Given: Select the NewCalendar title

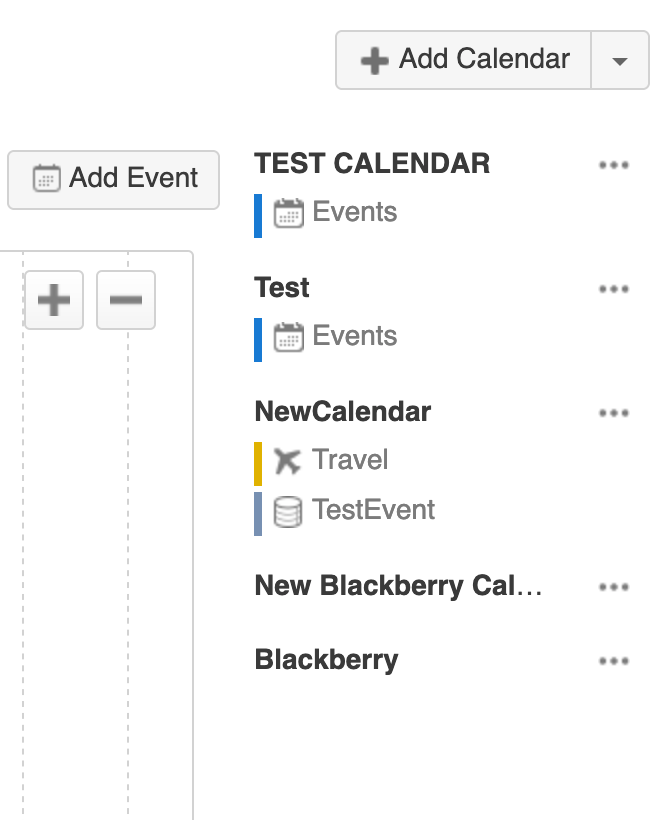Looking at the screenshot, I should click(x=343, y=411).
